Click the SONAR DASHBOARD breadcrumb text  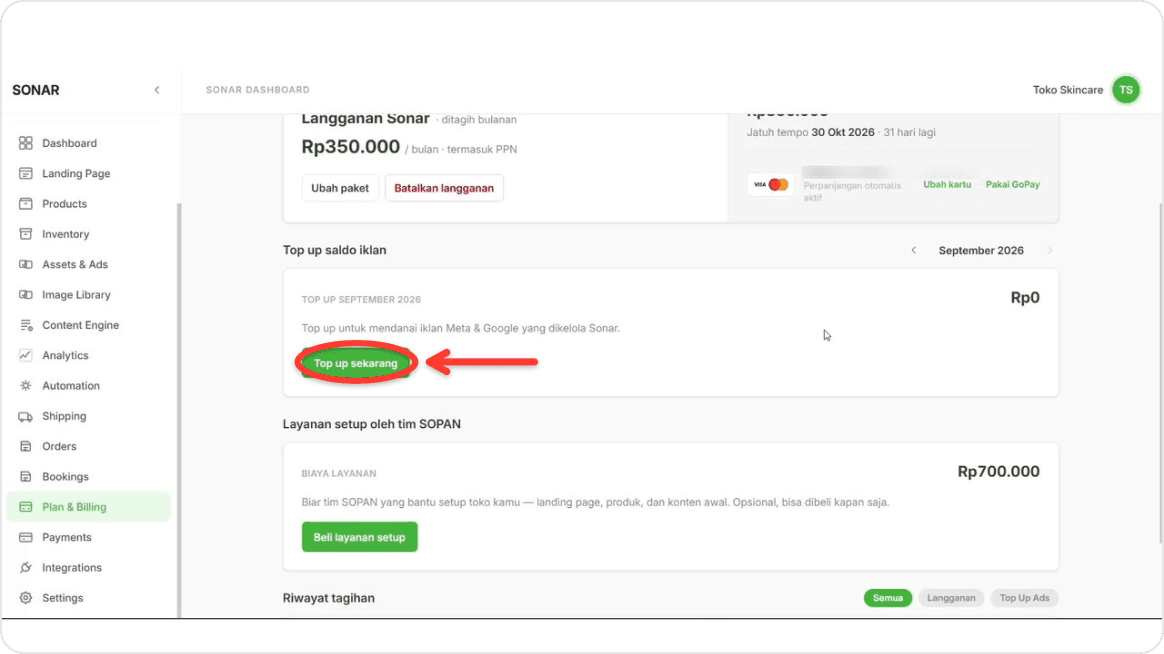258,90
